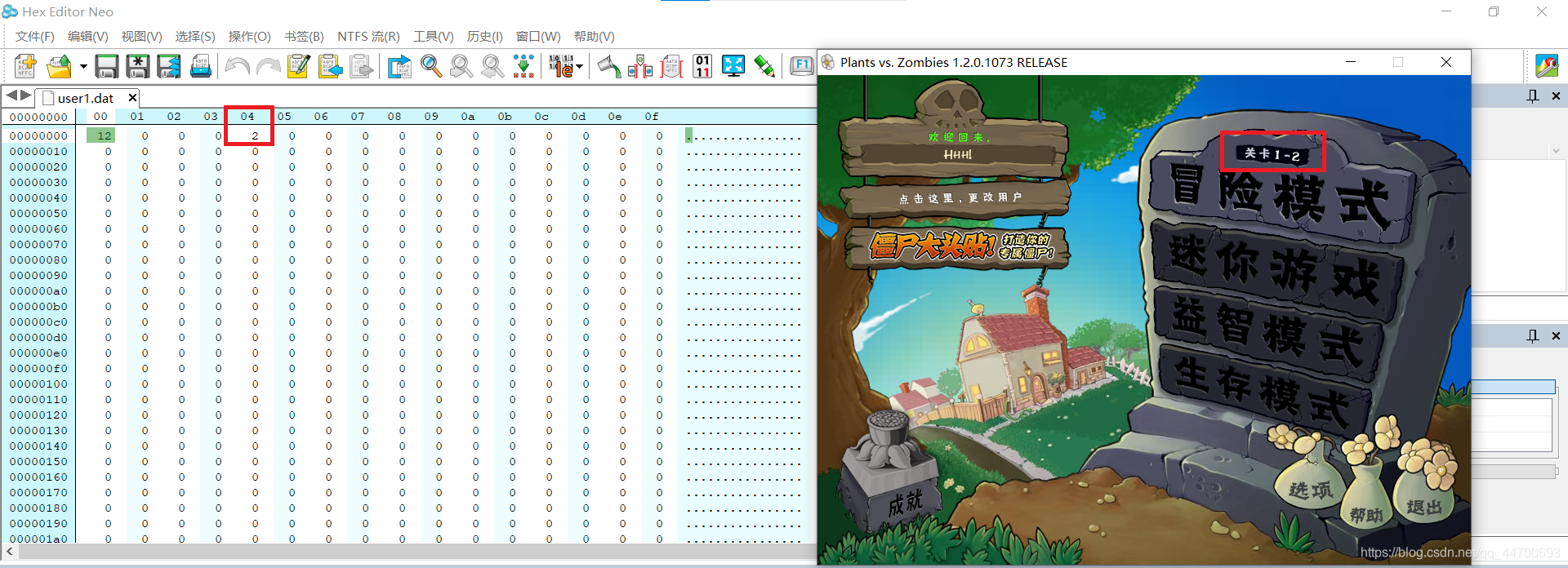Click the Fill selection bucket icon
This screenshot has height=568, width=1568.
point(608,66)
